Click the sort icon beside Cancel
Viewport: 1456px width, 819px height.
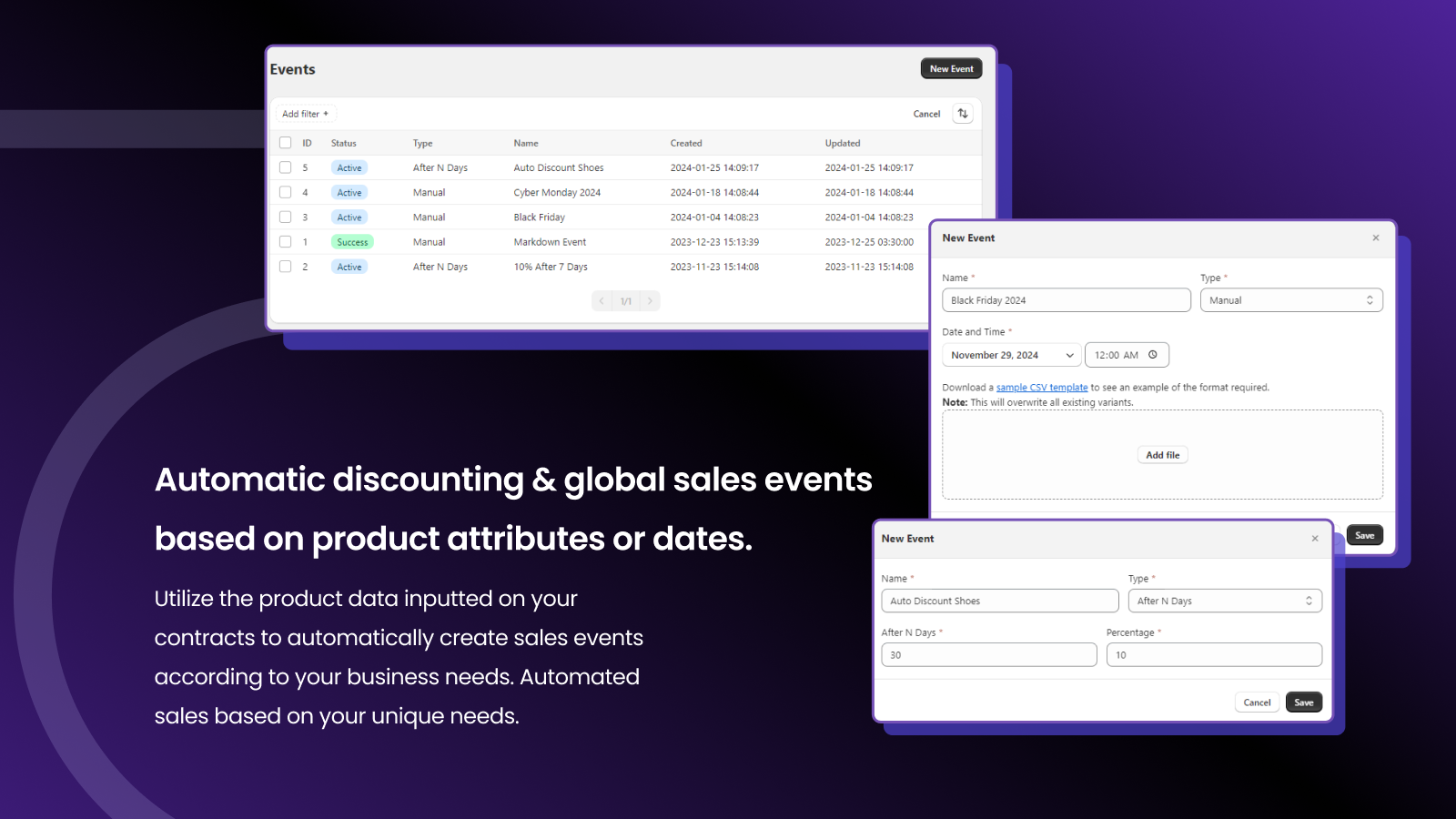[x=963, y=113]
